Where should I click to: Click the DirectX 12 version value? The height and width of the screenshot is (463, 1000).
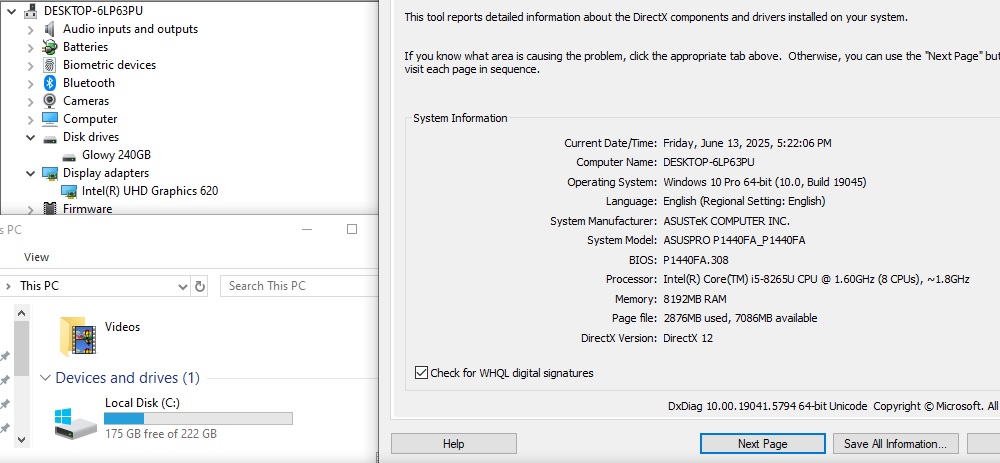point(688,338)
